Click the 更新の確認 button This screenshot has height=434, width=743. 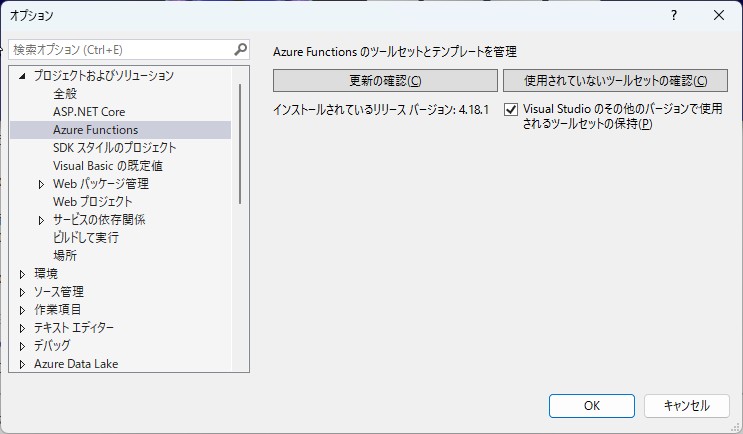(385, 81)
